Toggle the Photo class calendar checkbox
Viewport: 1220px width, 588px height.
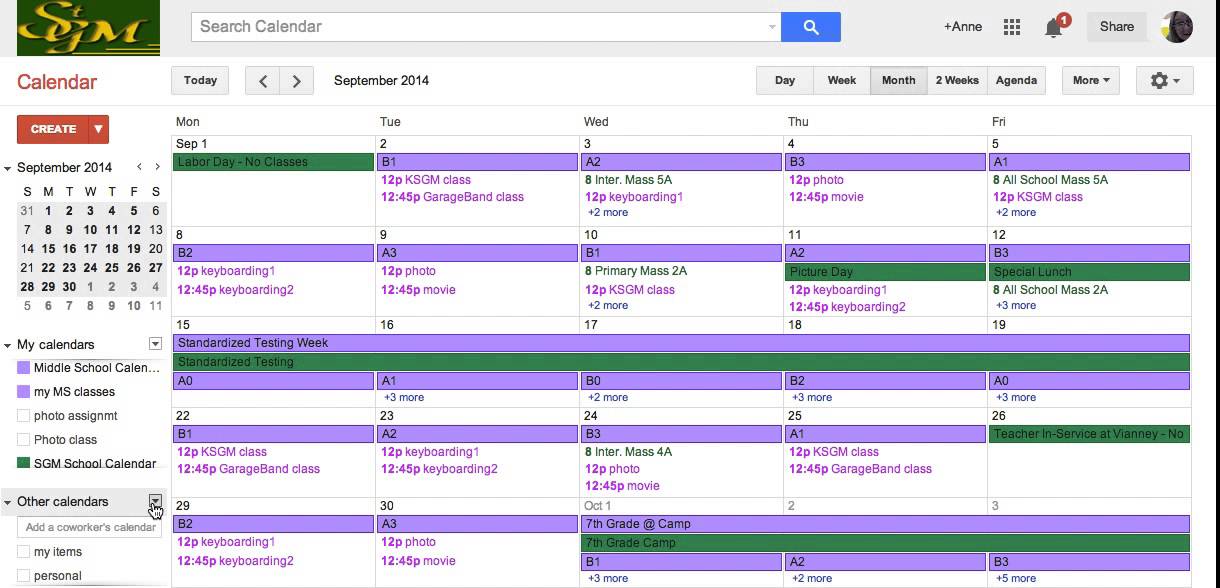(24, 440)
